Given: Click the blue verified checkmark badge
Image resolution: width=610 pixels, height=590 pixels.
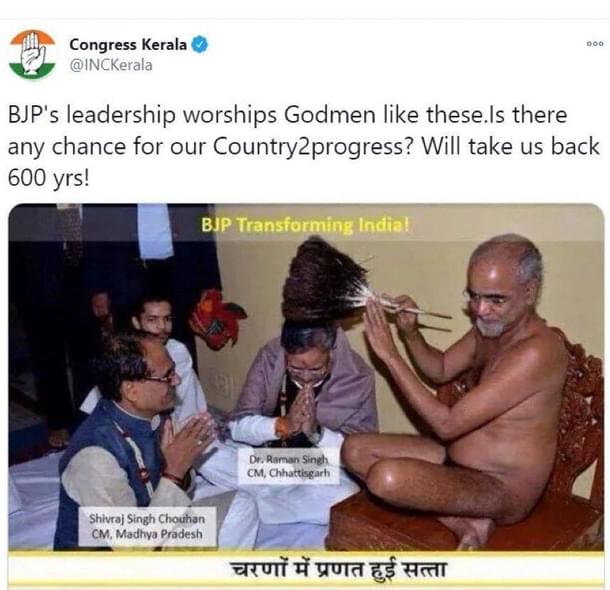Looking at the screenshot, I should click(201, 45).
